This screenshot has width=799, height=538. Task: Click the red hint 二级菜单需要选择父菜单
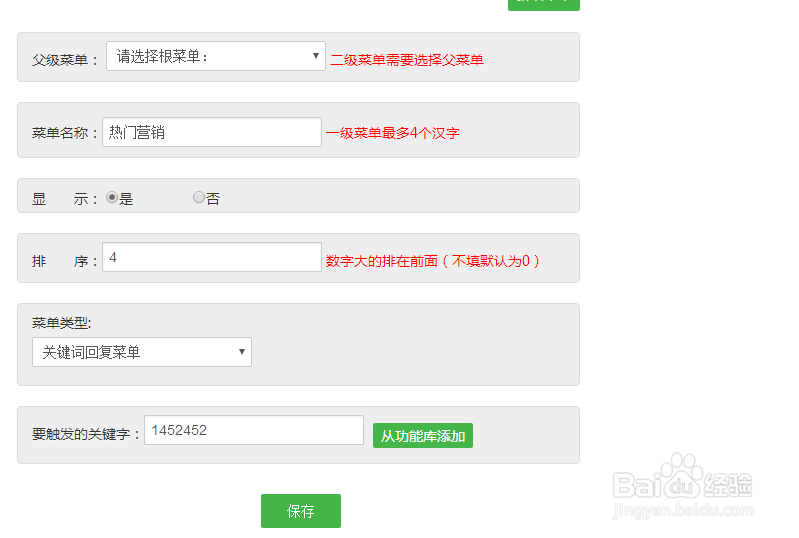(x=407, y=60)
